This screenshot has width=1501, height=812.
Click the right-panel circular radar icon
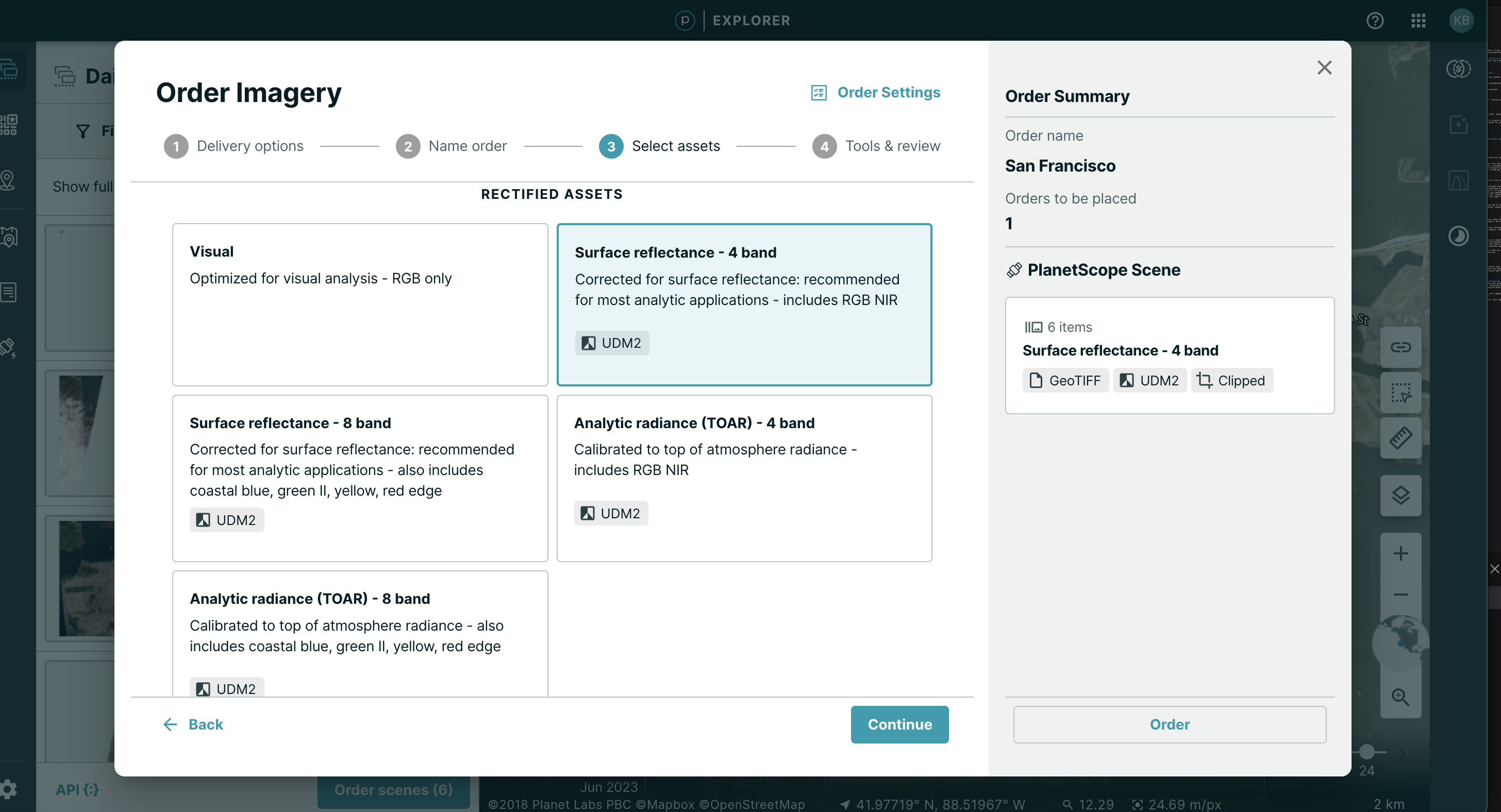point(1458,69)
